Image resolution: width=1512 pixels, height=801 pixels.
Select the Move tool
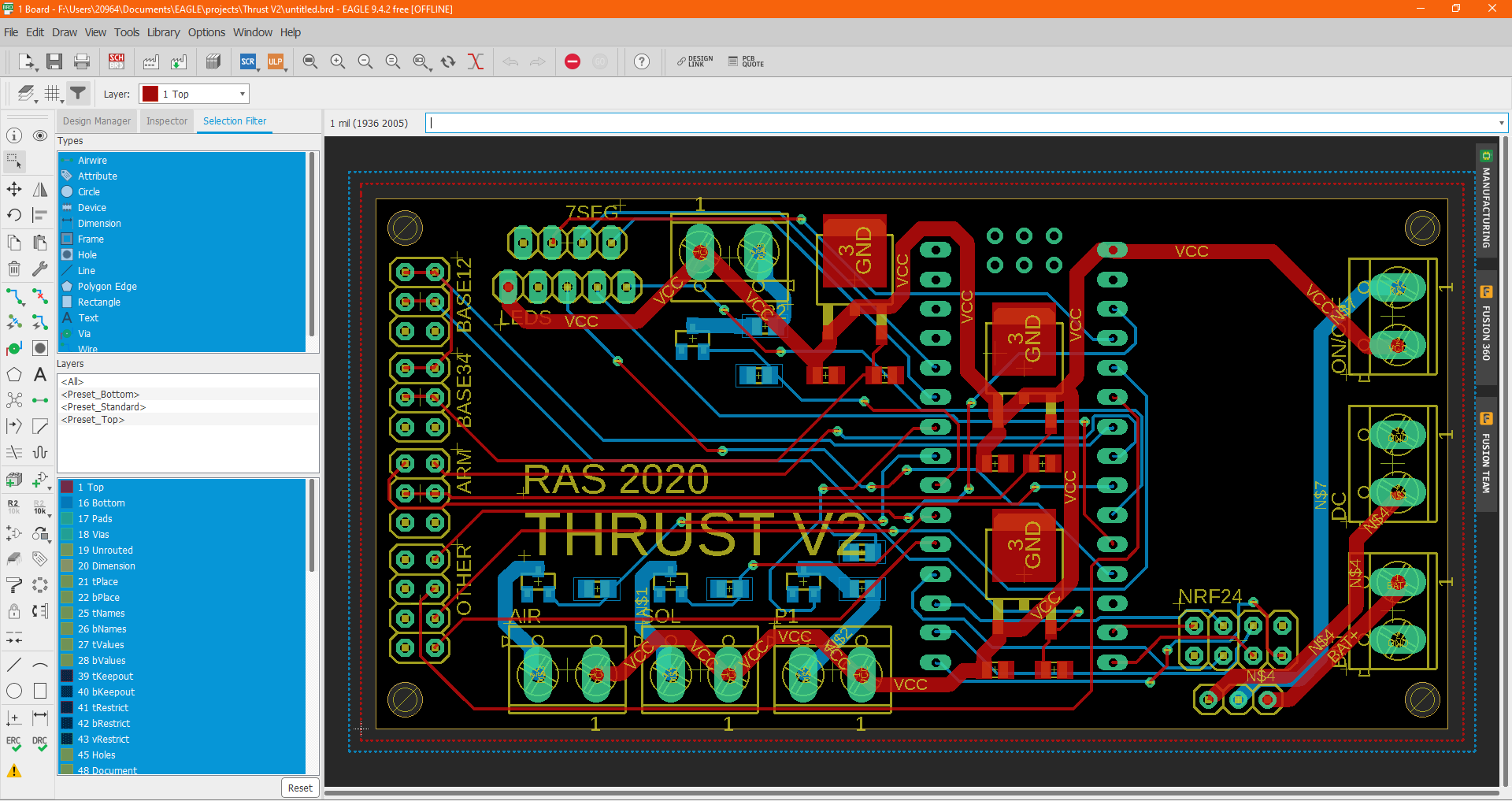[x=14, y=189]
